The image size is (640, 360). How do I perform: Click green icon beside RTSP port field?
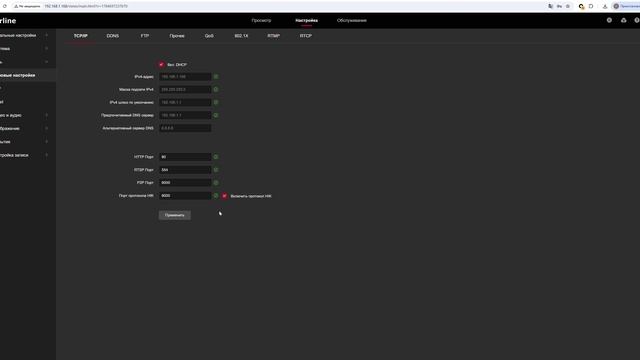coord(216,170)
